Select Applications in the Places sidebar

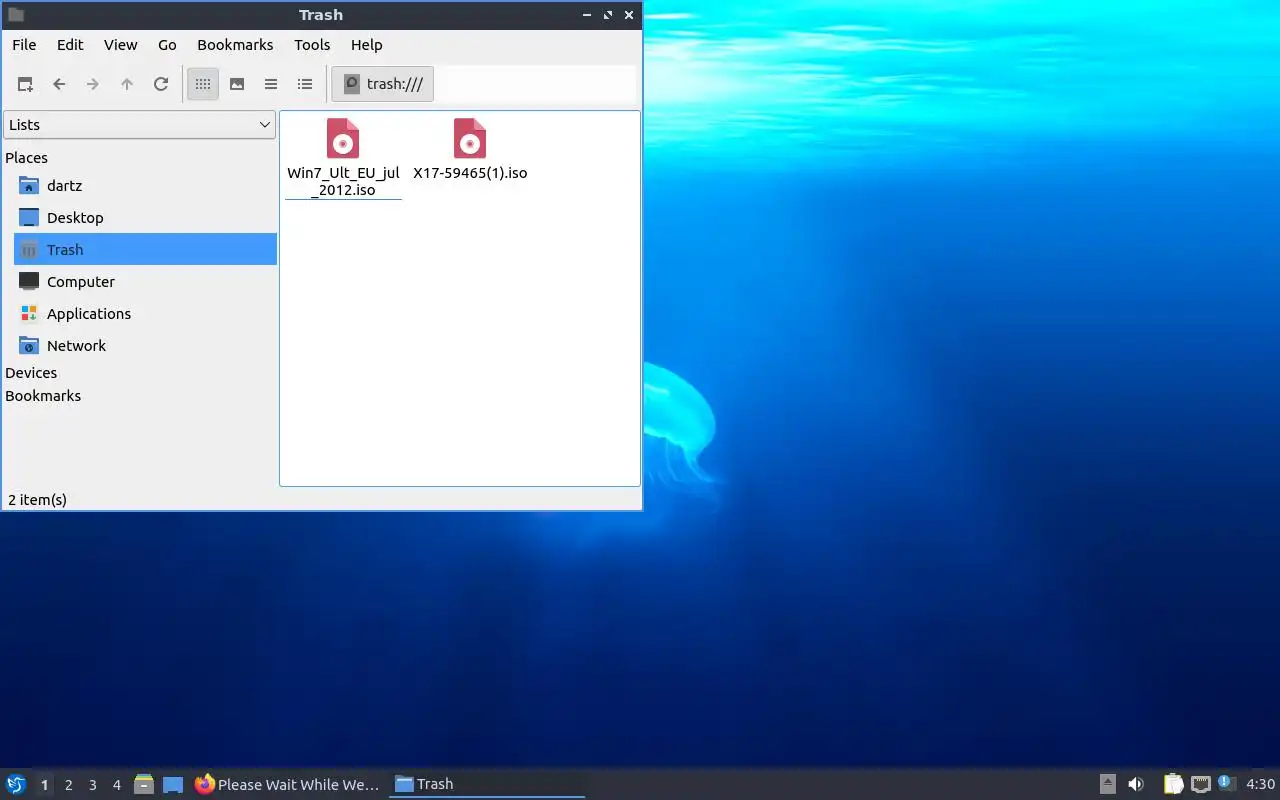pos(145,314)
